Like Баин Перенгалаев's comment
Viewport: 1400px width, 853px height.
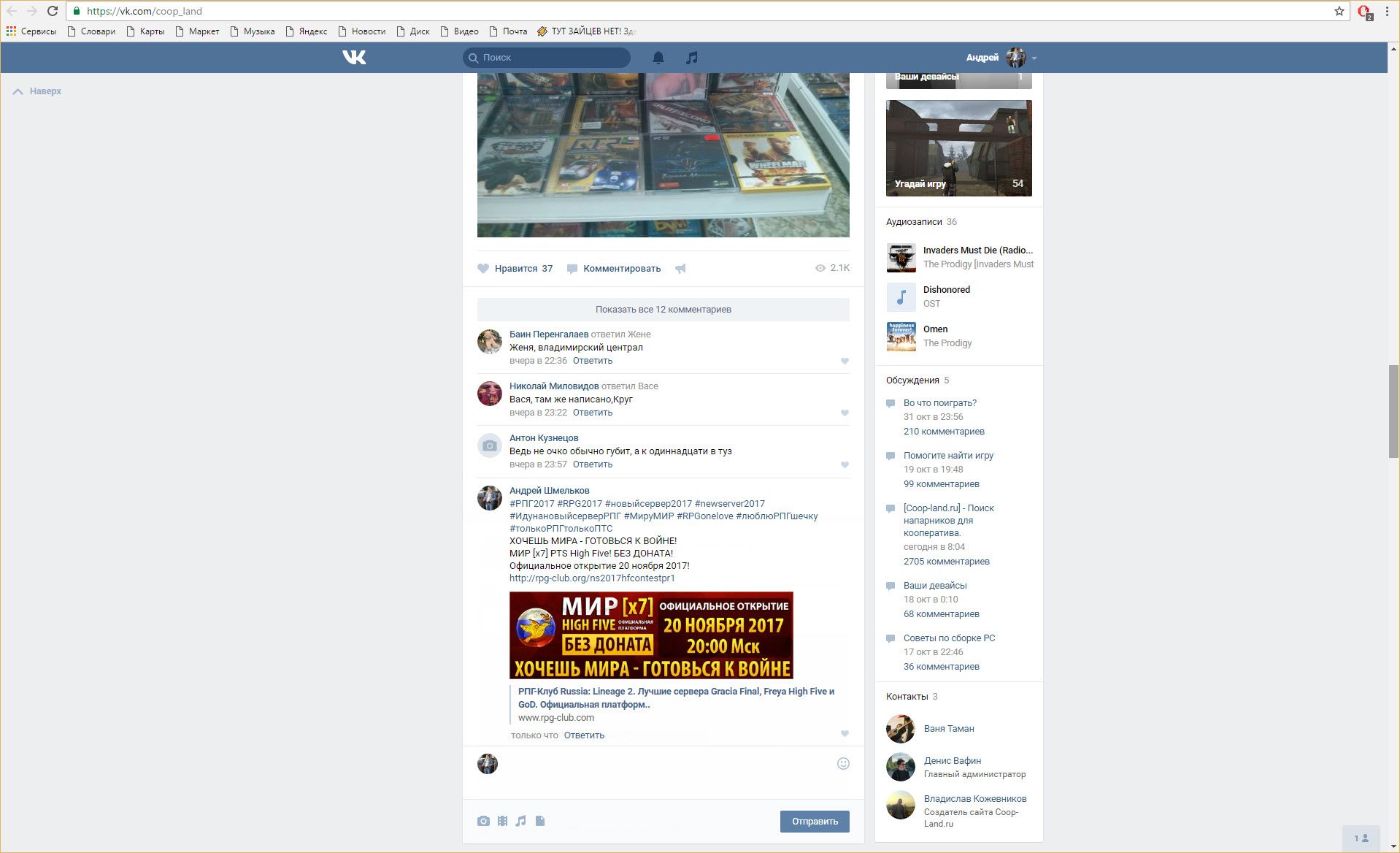(845, 361)
